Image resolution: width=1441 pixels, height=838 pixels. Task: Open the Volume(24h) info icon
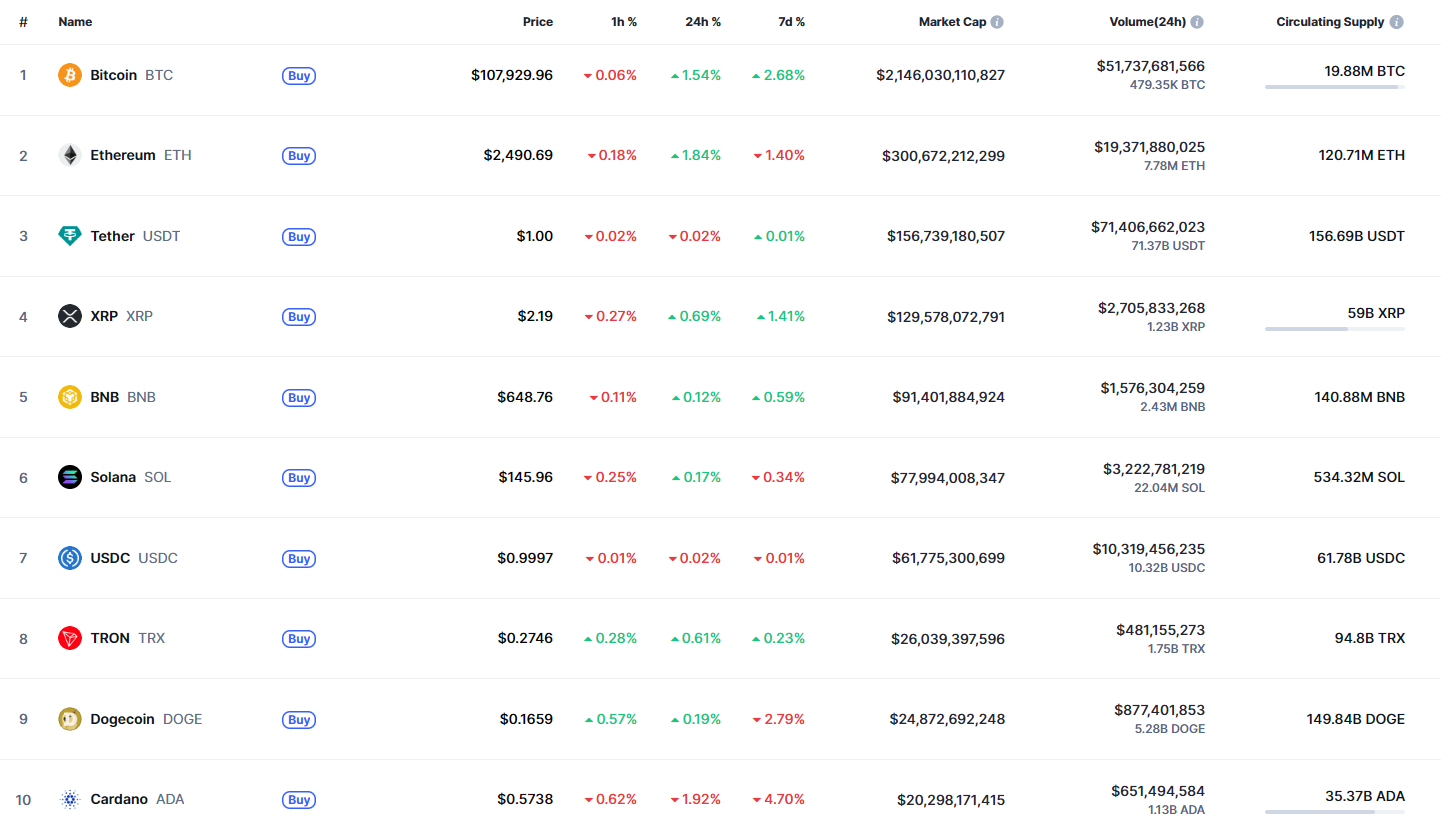click(1197, 22)
